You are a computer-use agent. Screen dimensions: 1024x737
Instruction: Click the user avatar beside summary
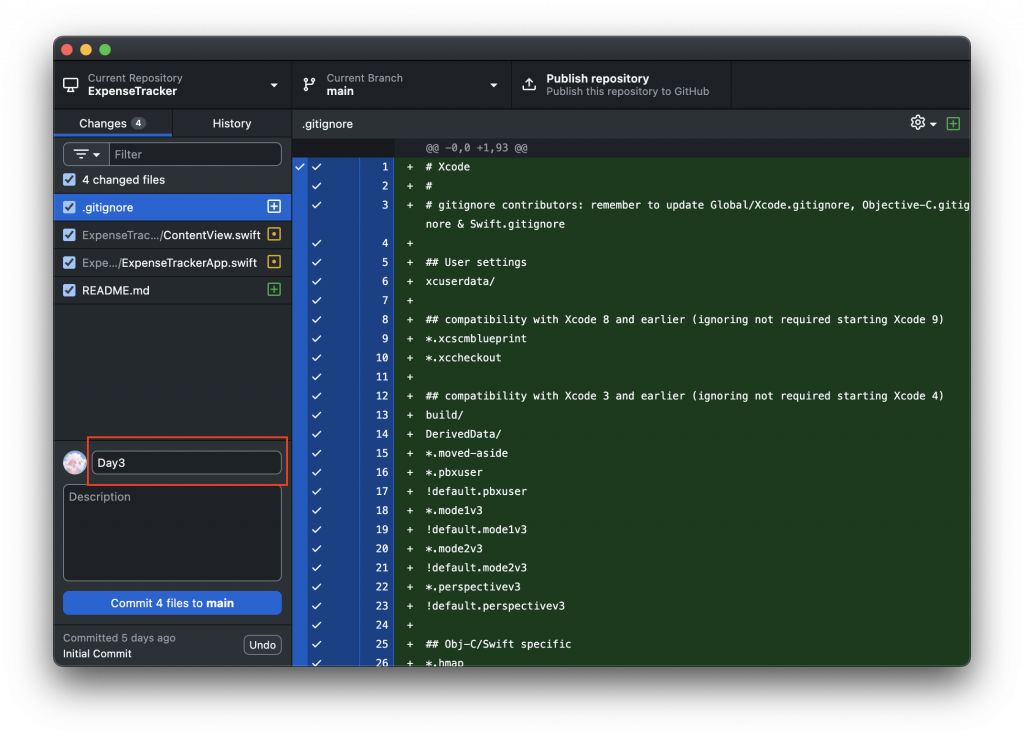[x=75, y=462]
